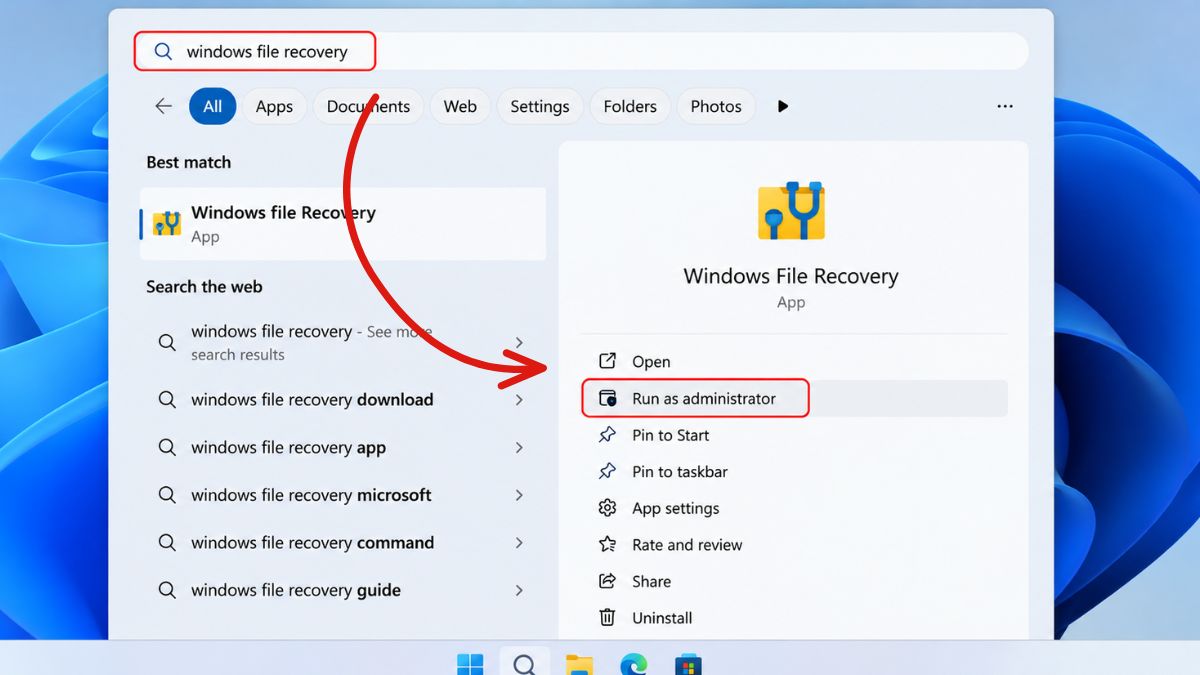Click the Search icon on the taskbar
The width and height of the screenshot is (1200, 675).
524,663
